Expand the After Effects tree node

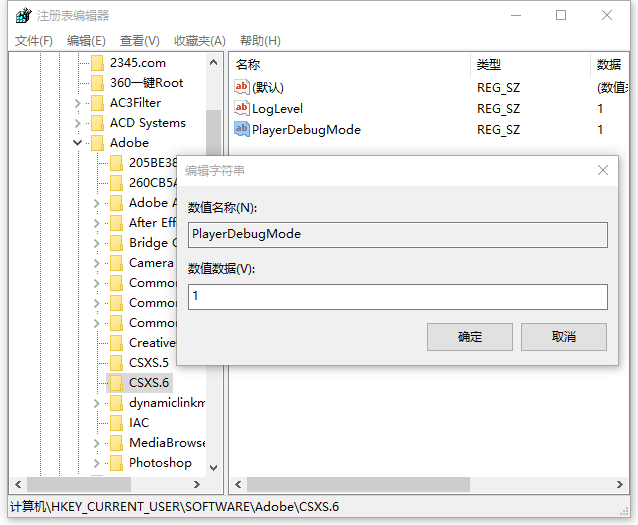(x=97, y=223)
